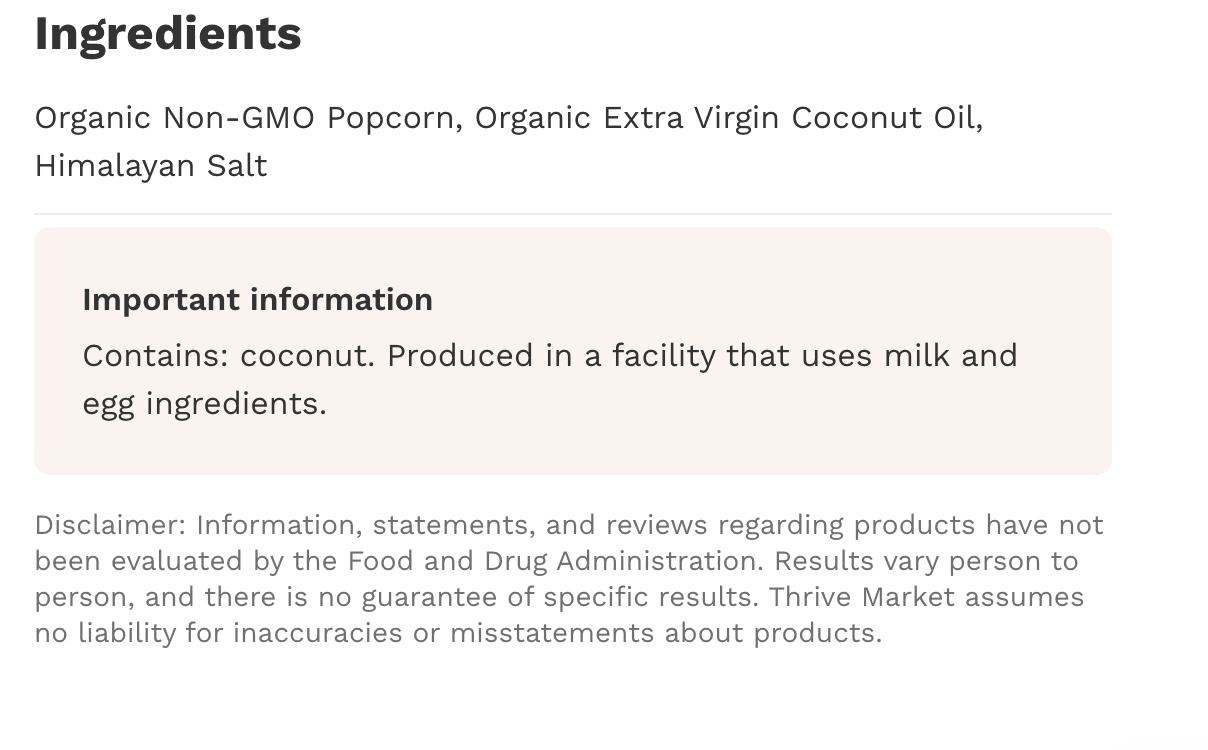Click the "Himalayan Salt" ingredient

[151, 166]
